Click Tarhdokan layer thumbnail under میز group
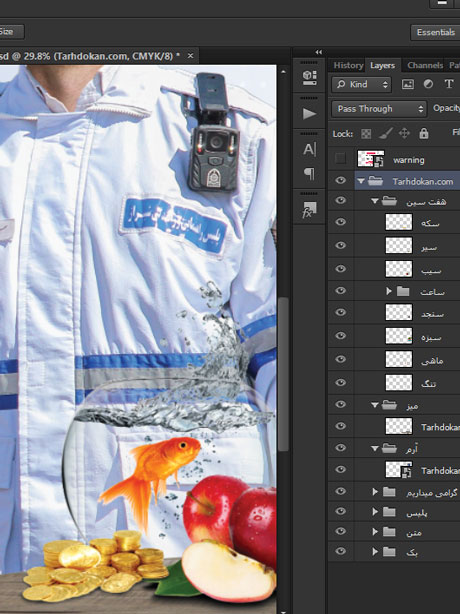Image resolution: width=460 pixels, height=614 pixels. point(399,426)
